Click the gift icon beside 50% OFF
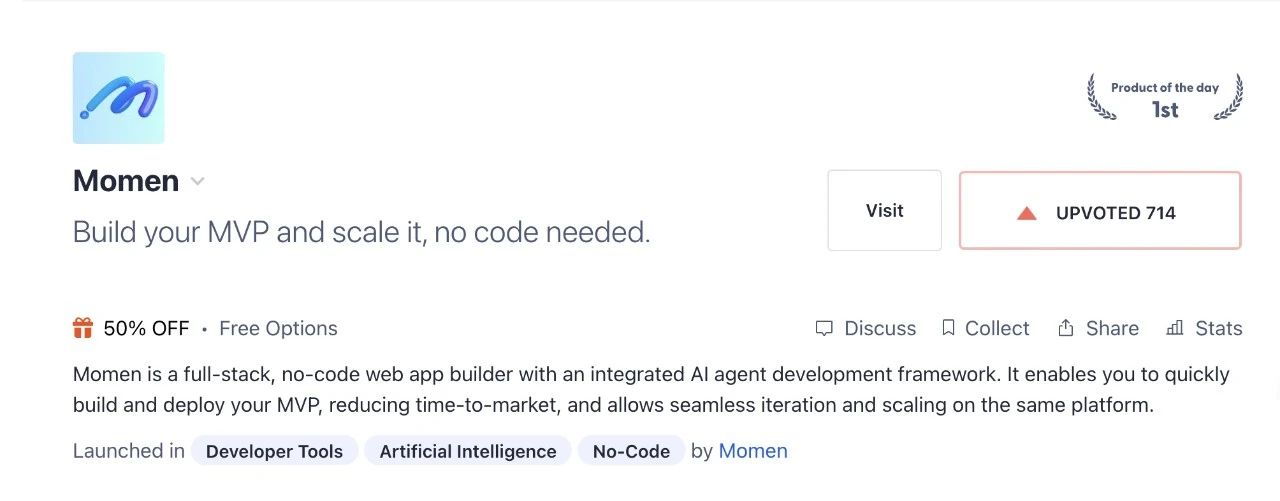This screenshot has height=501, width=1280. point(83,328)
